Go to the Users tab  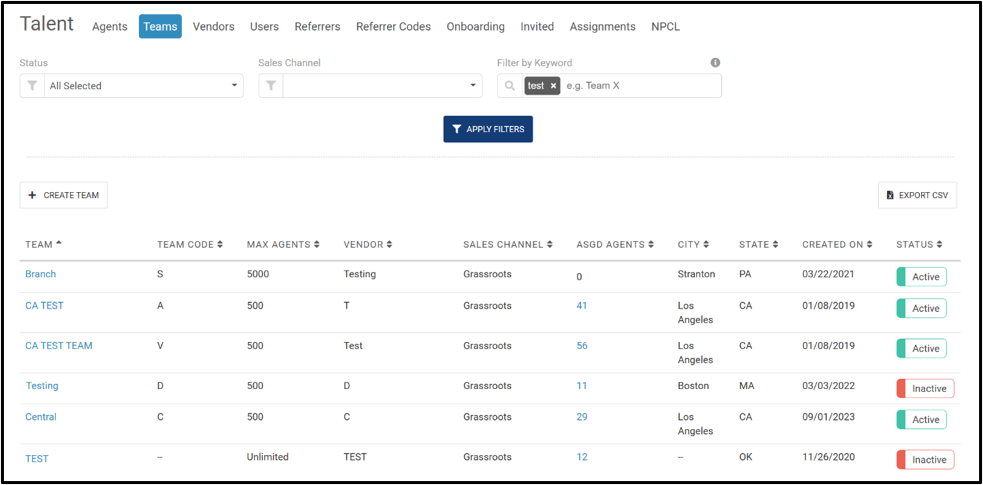265,26
